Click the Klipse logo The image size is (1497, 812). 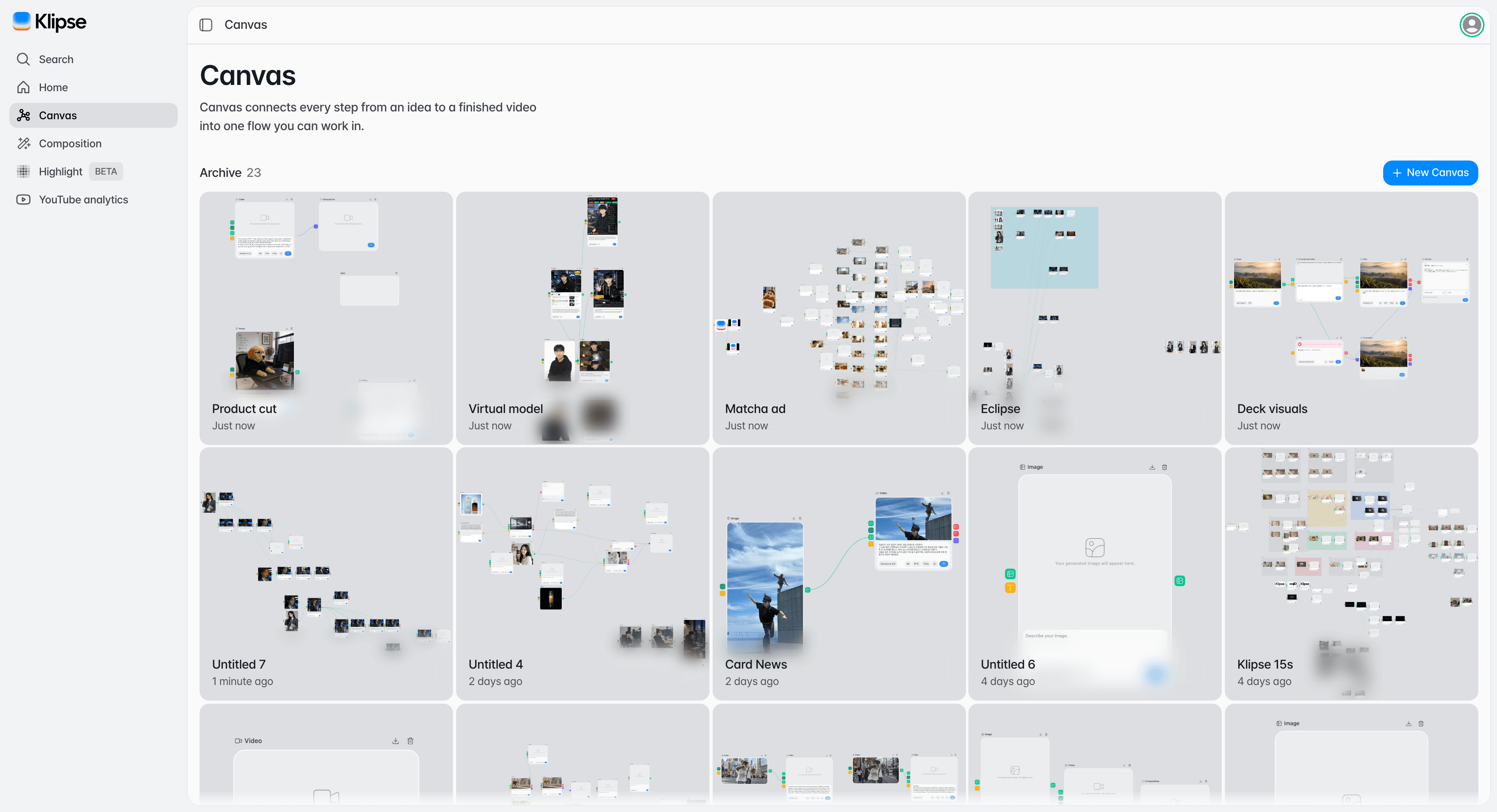[x=50, y=21]
